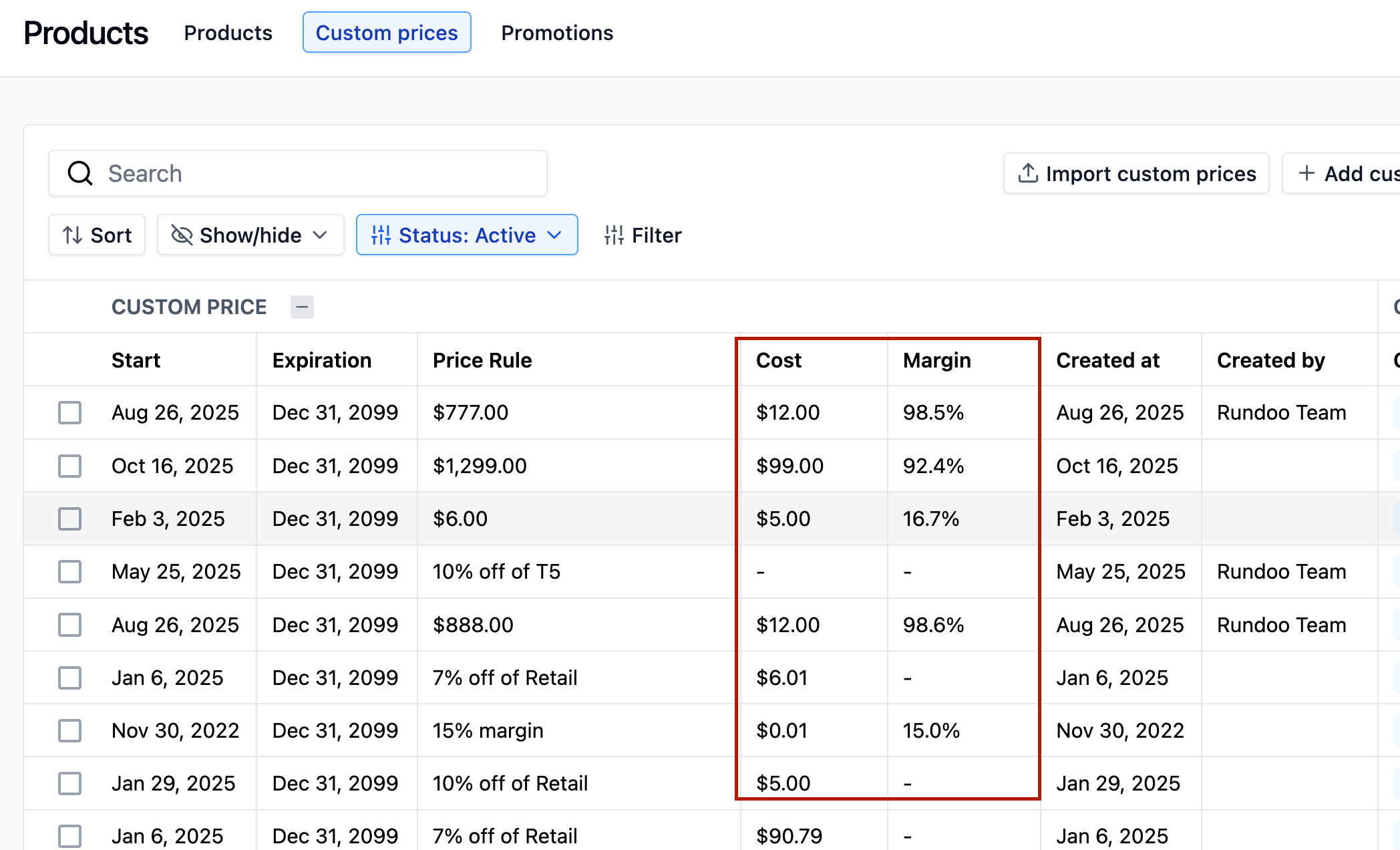Image resolution: width=1400 pixels, height=850 pixels.
Task: Tick the checkbox for 15% margin row
Action: pos(69,730)
